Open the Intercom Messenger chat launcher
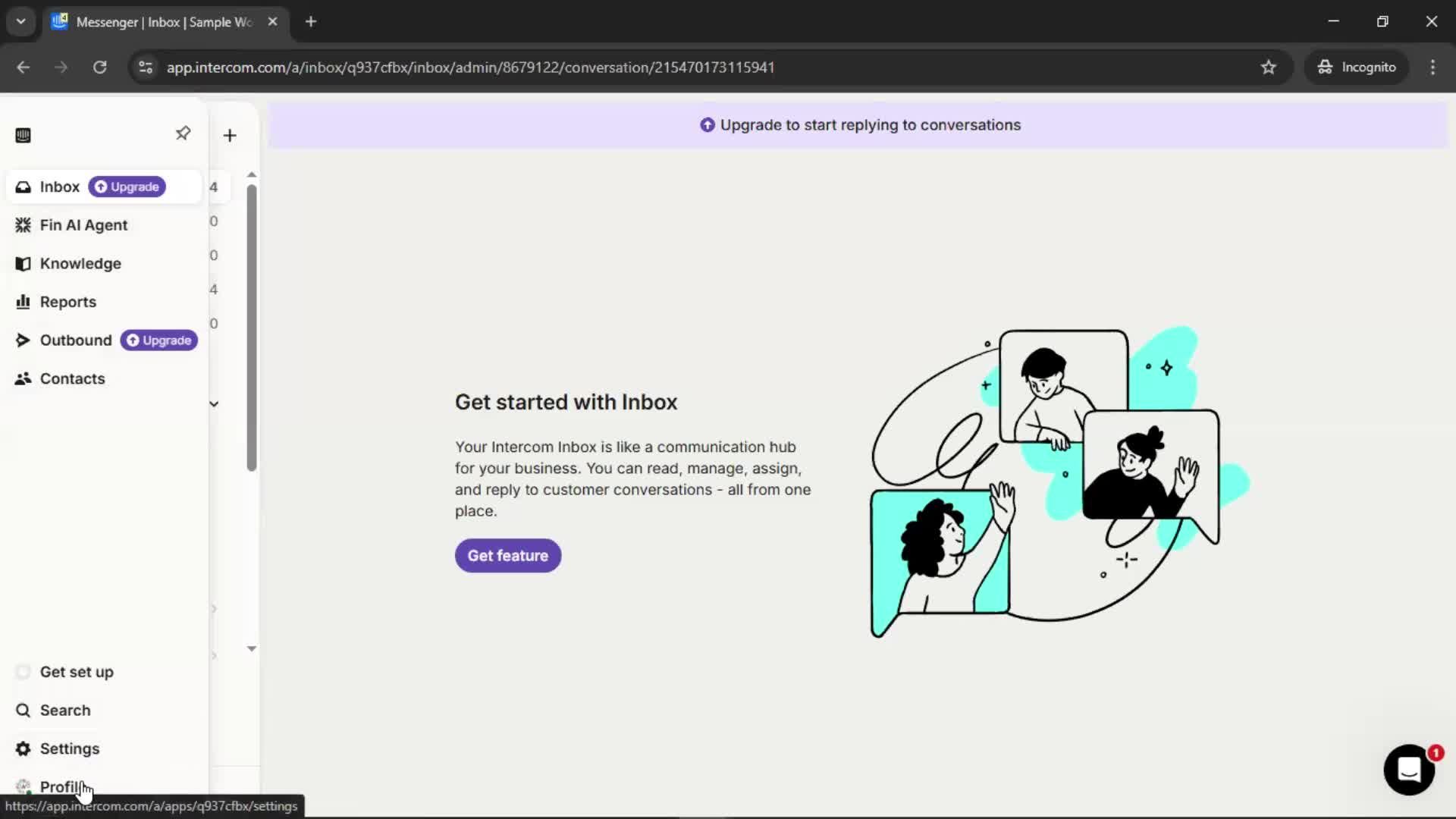This screenshot has height=819, width=1456. 1409,770
